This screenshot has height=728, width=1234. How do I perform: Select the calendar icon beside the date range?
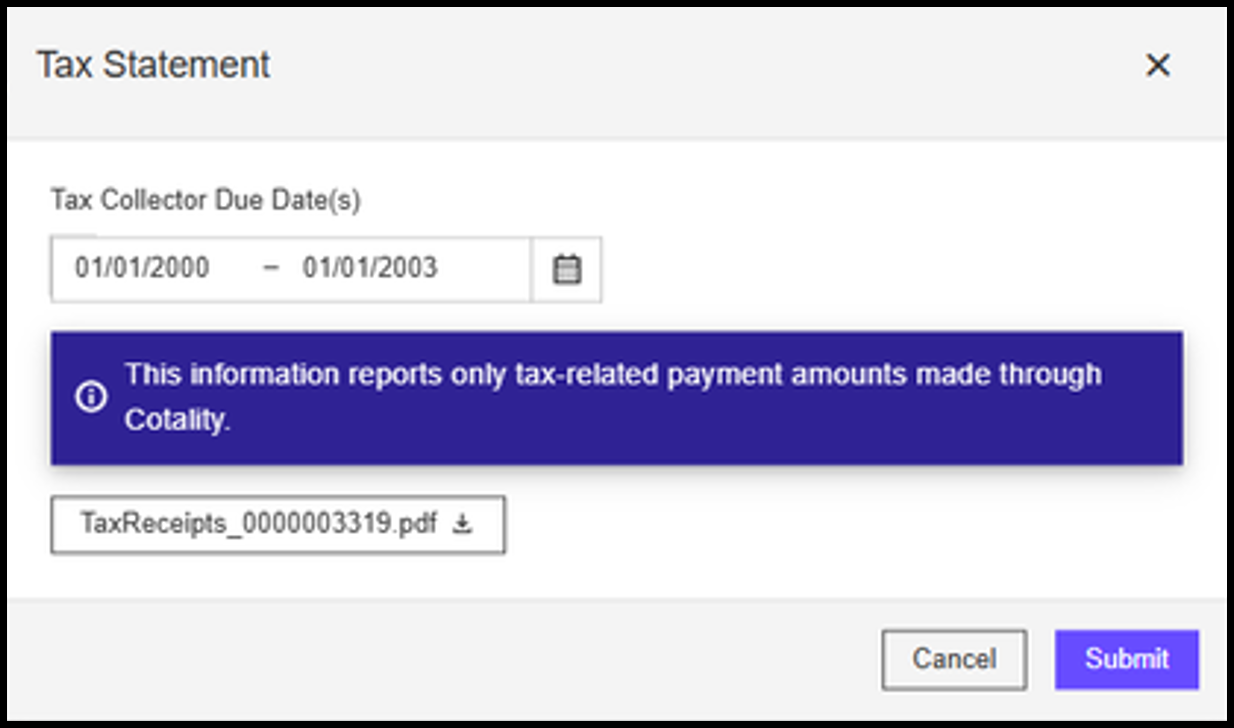[x=567, y=268]
